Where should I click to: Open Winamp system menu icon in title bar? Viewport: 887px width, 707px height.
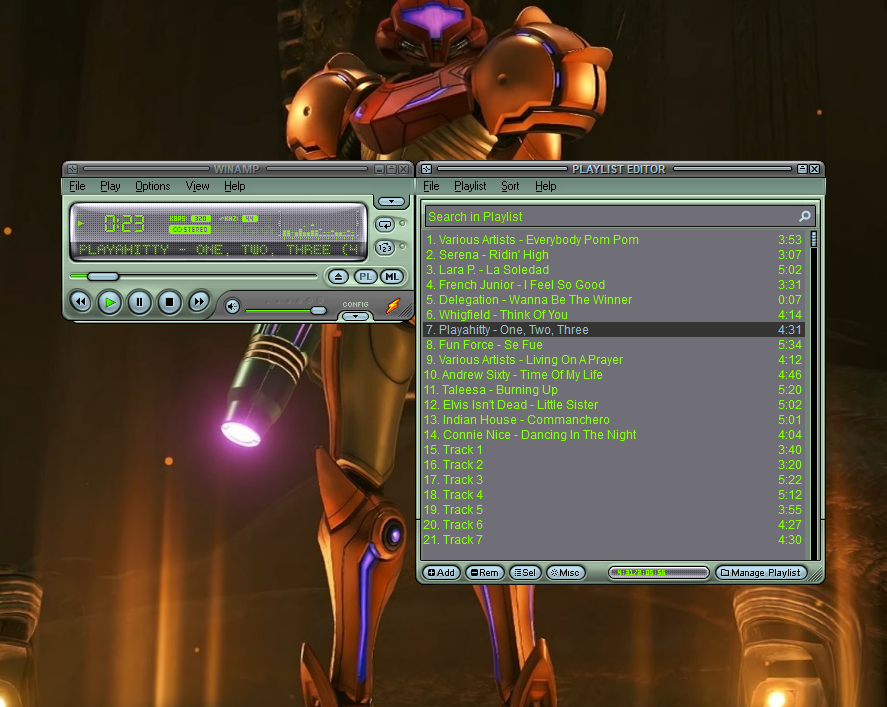(72, 169)
